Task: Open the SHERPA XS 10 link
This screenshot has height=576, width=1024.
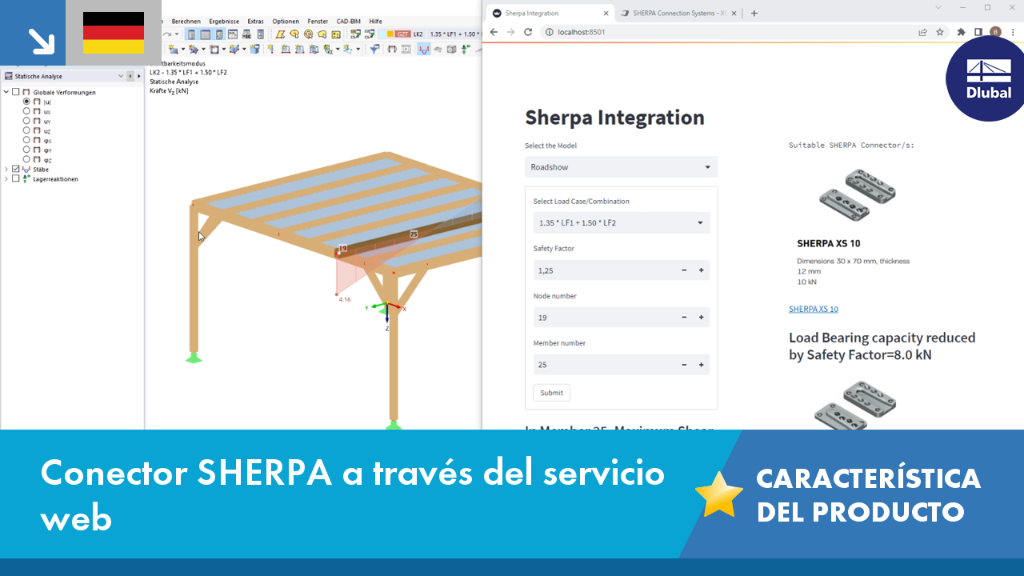Action: click(813, 309)
